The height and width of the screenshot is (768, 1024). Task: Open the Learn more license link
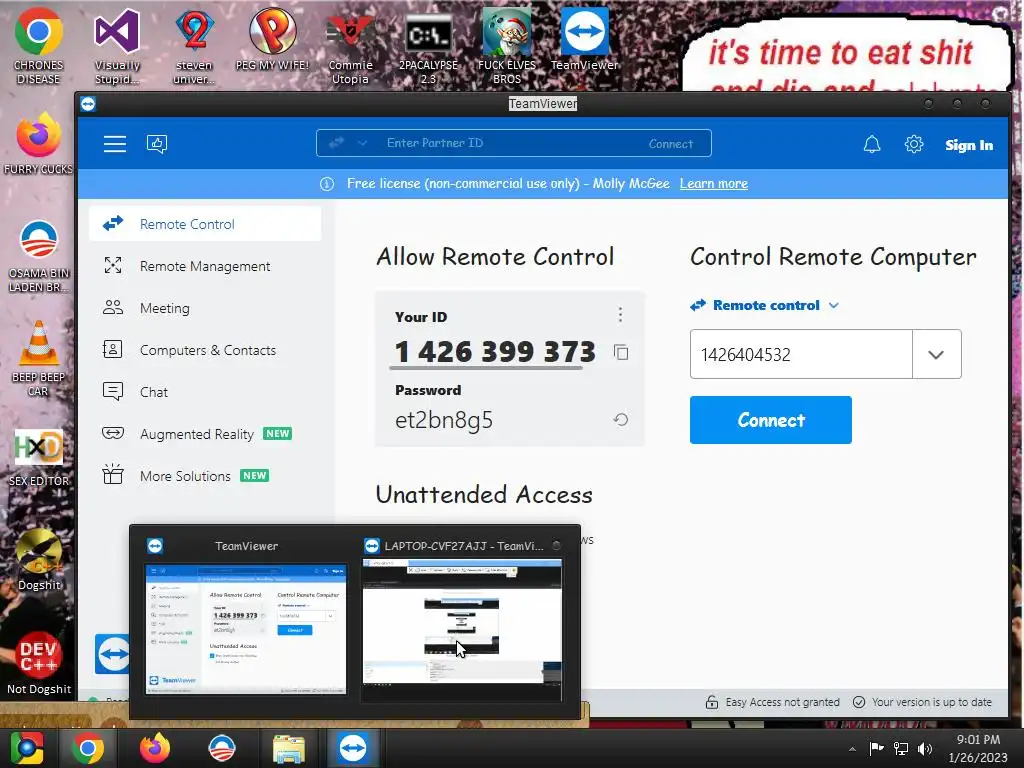point(713,184)
